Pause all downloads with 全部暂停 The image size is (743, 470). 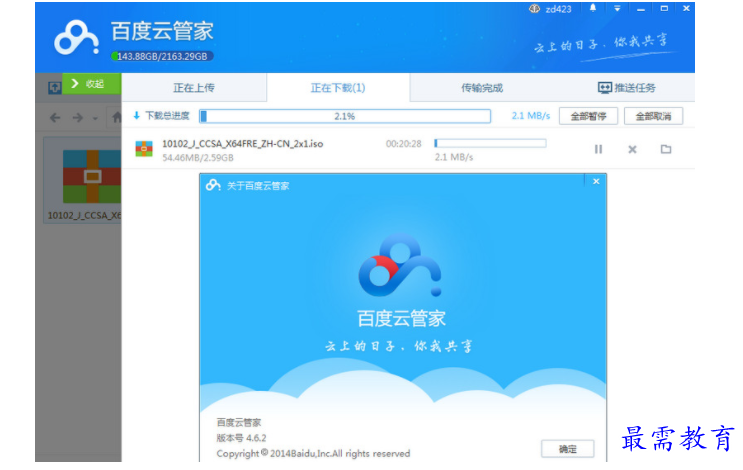click(x=588, y=116)
